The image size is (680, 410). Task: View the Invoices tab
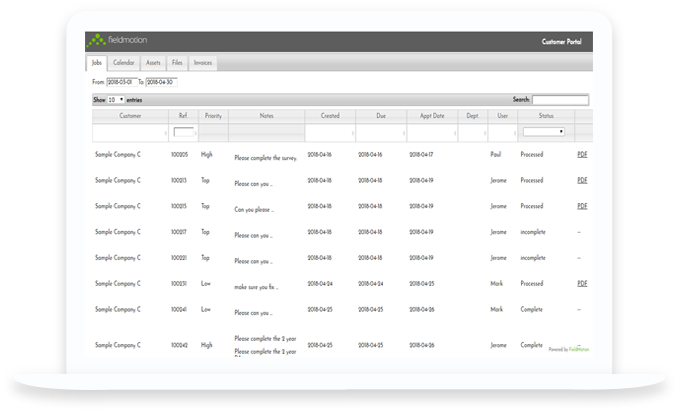(203, 63)
